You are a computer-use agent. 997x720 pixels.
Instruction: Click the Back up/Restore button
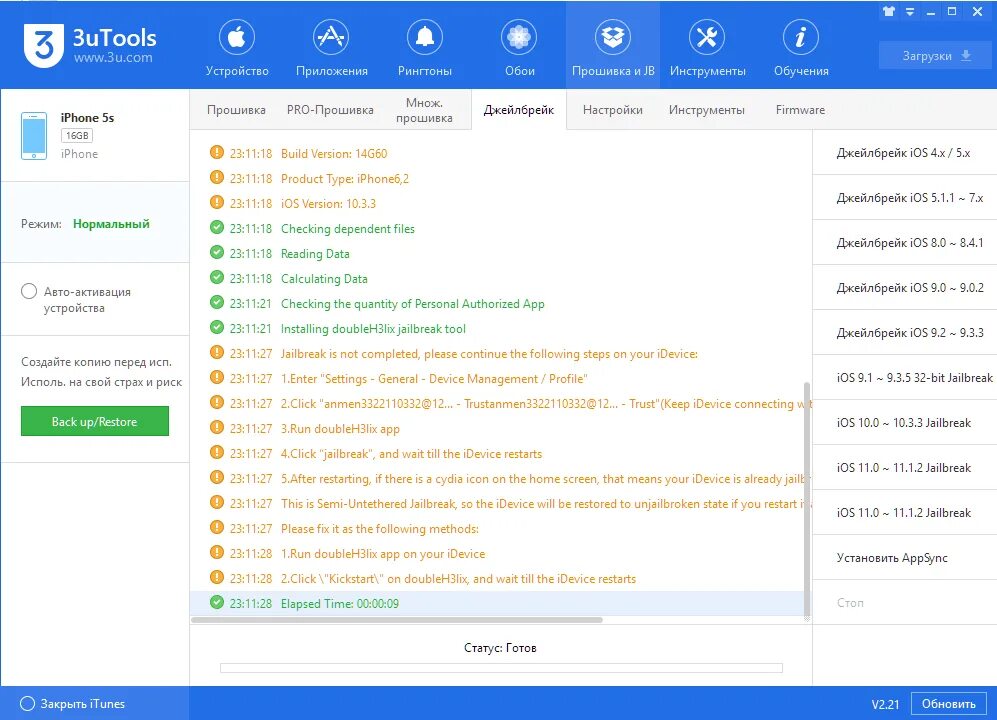pyautogui.click(x=95, y=421)
